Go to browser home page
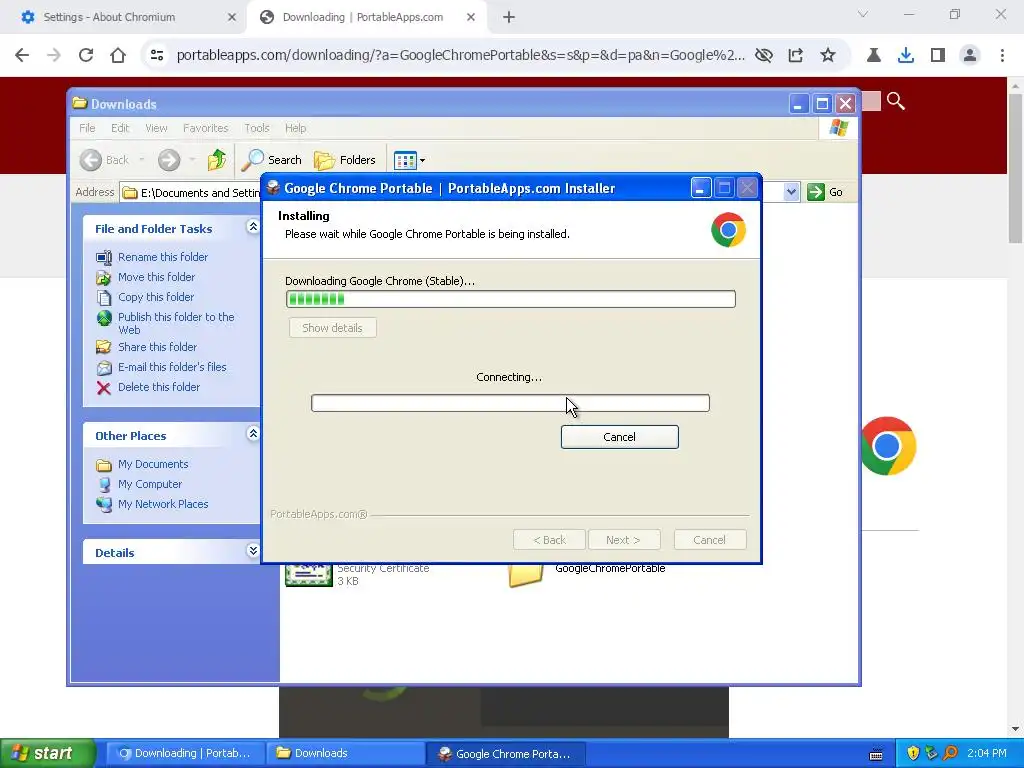 tap(118, 55)
